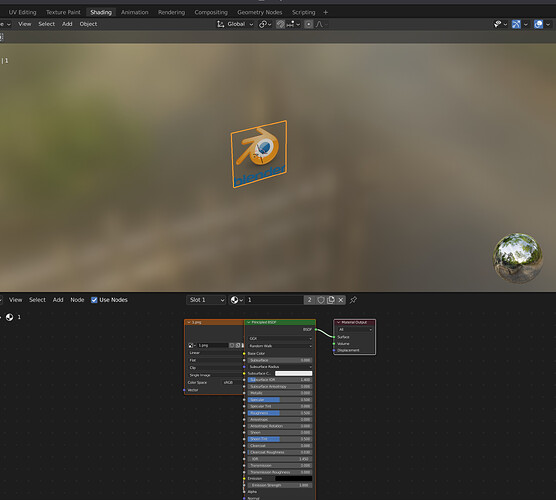Click the material user count 2 button

coord(309,300)
